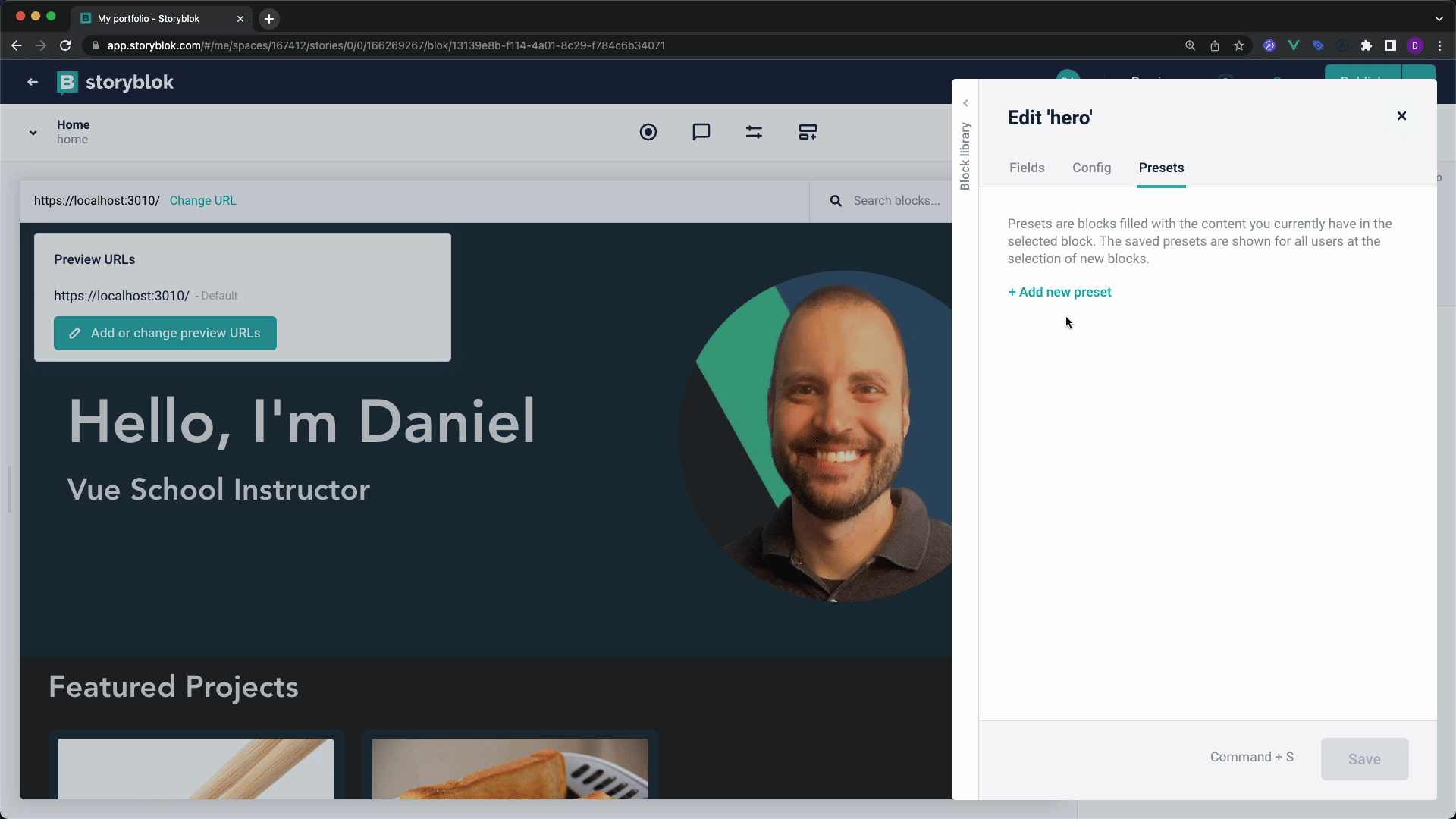1456x819 pixels.
Task: Open the Chrome three-dot menu
Action: (1439, 45)
